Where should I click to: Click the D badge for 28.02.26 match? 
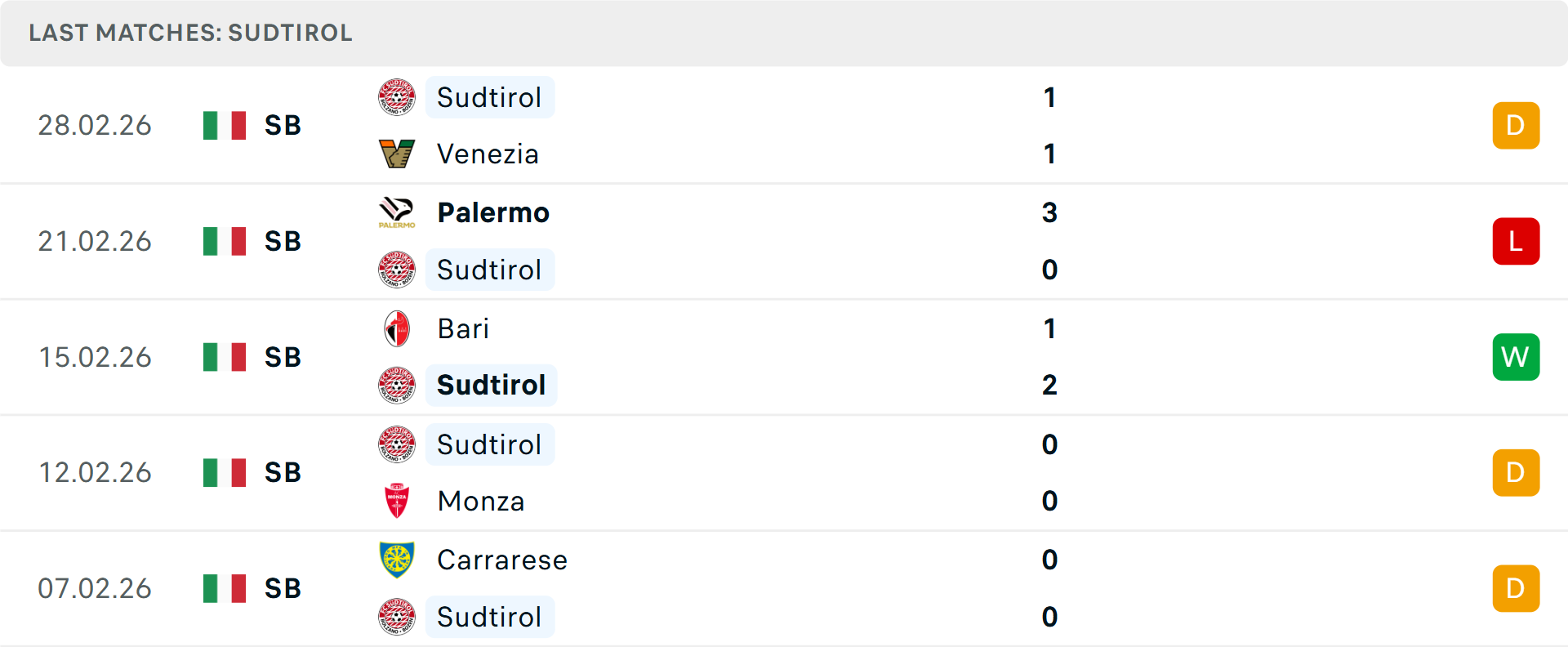(1516, 125)
